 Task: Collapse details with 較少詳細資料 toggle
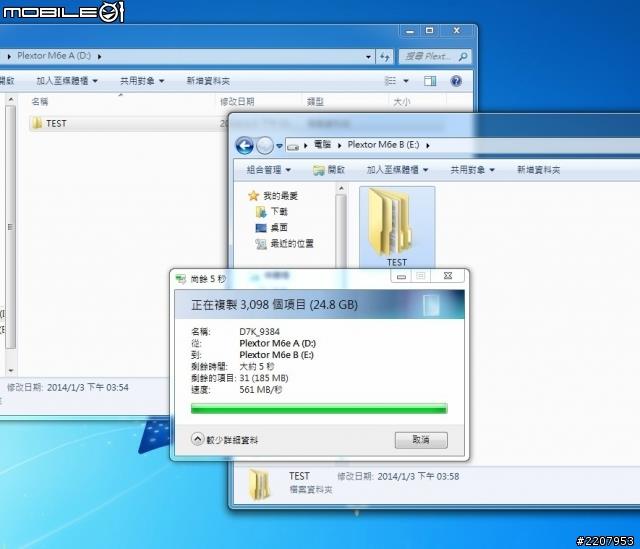(x=224, y=439)
